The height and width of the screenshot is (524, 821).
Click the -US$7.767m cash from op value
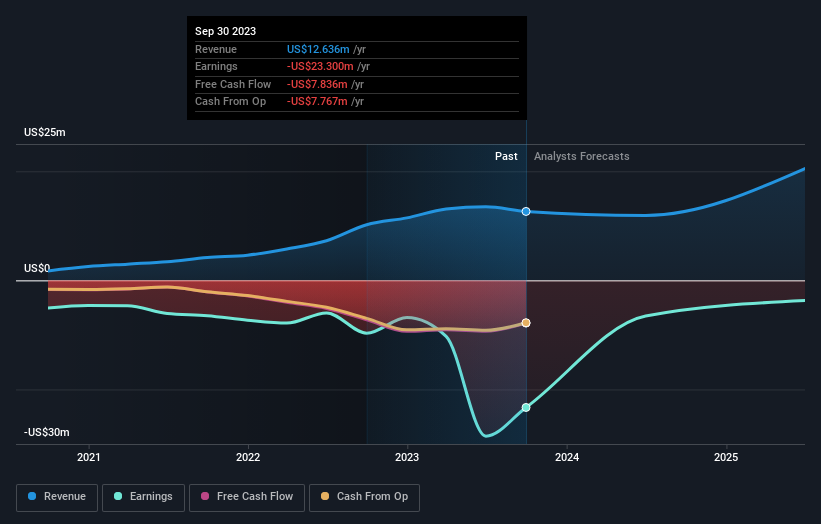(x=317, y=102)
